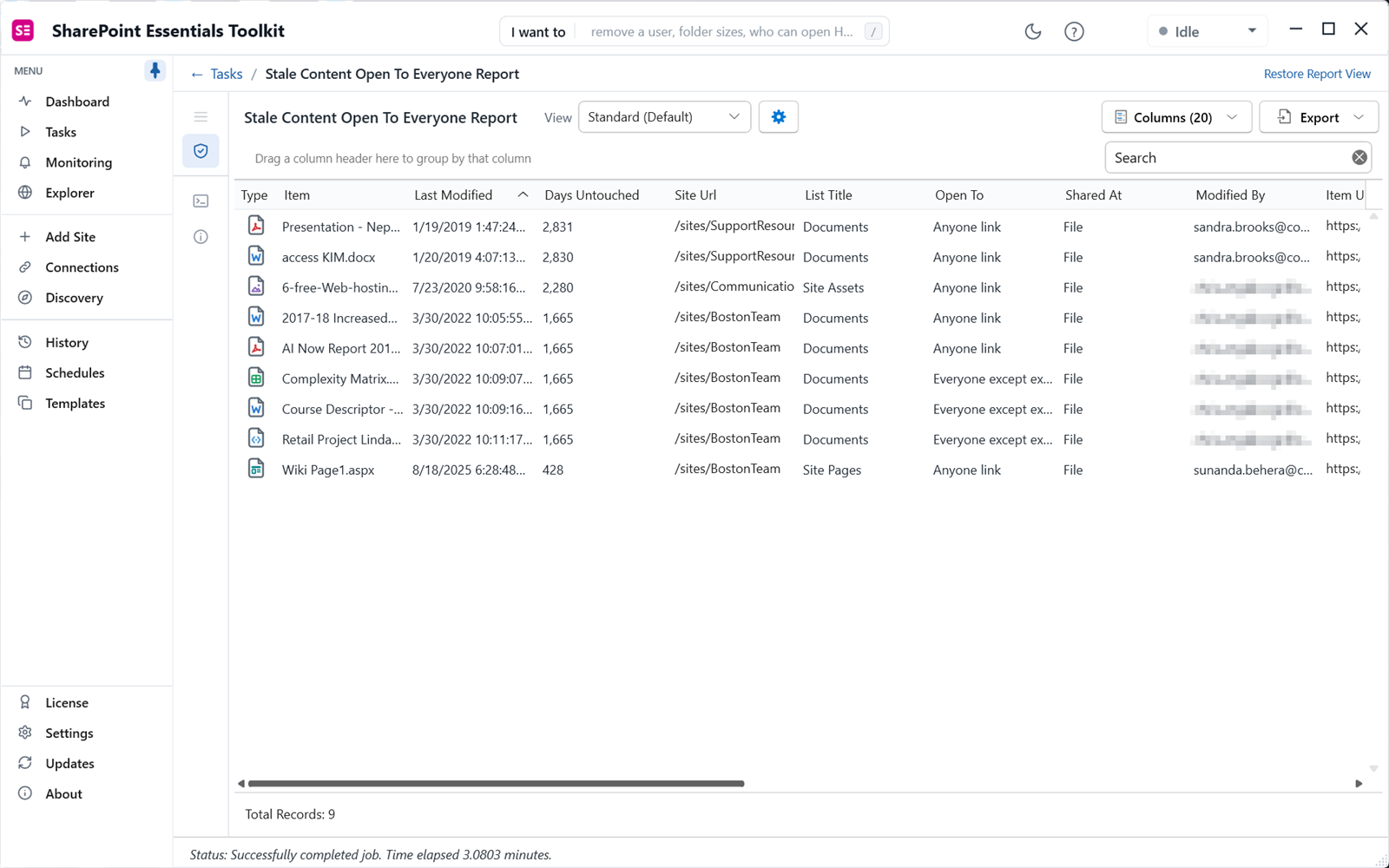Open Explorer in the menu
1389x868 pixels.
point(69,193)
